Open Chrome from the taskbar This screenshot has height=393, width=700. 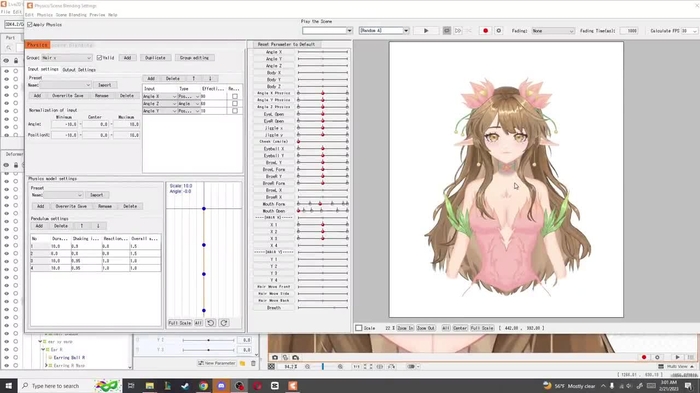coord(203,386)
